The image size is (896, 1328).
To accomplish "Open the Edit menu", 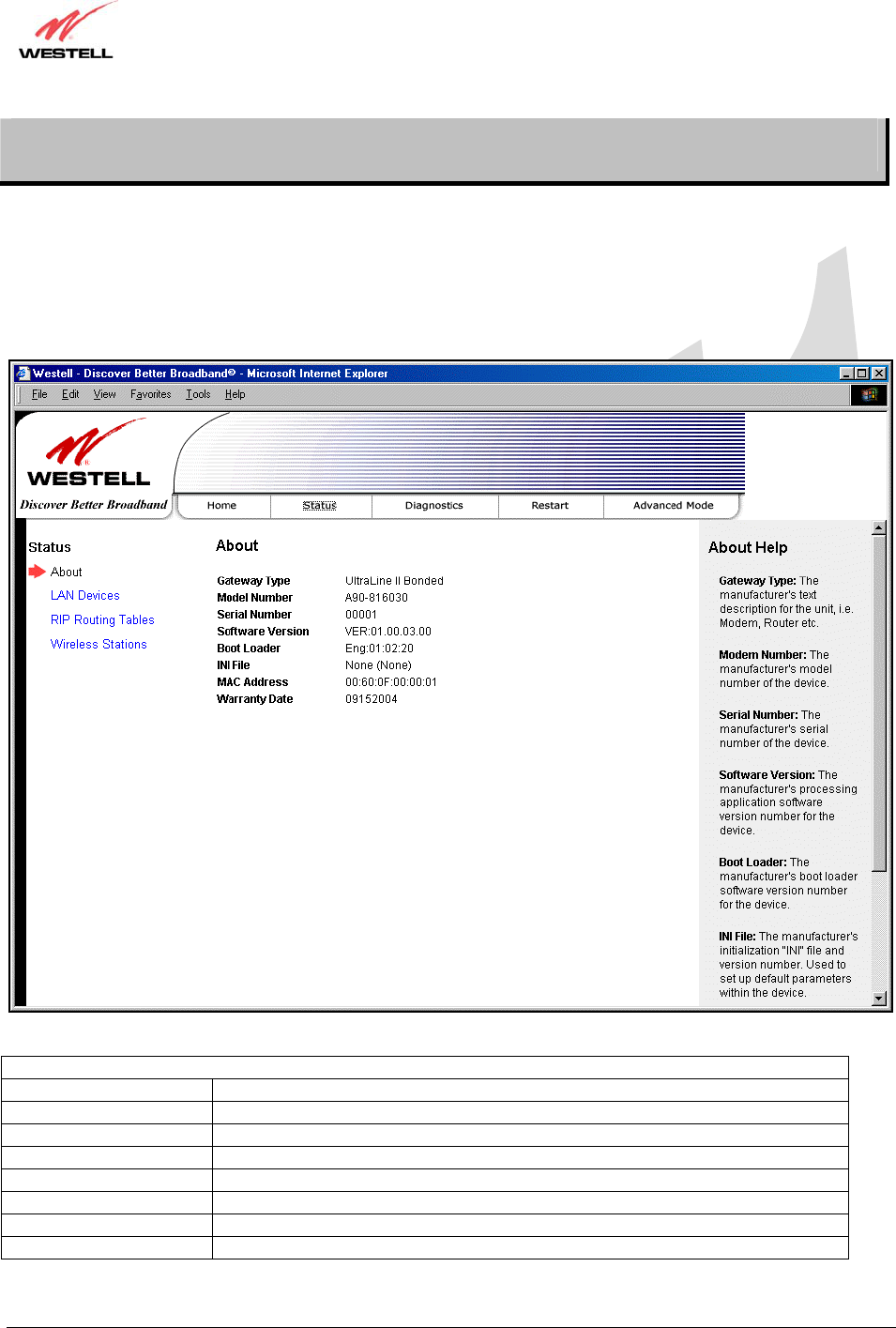I will tap(70, 394).
